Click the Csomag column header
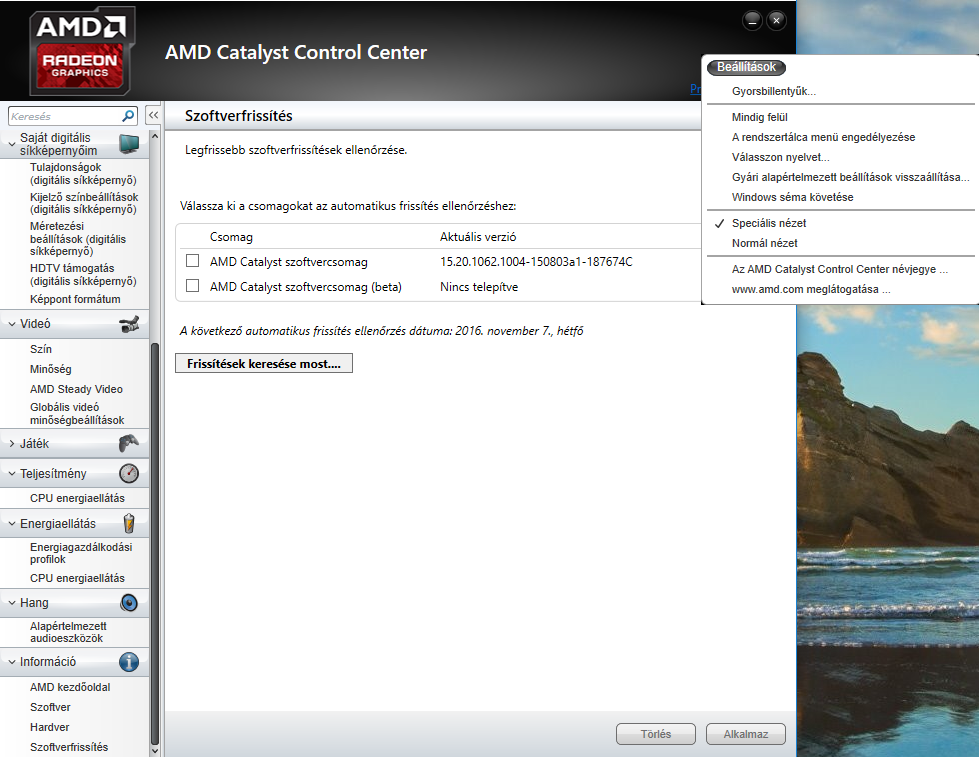 click(x=231, y=237)
